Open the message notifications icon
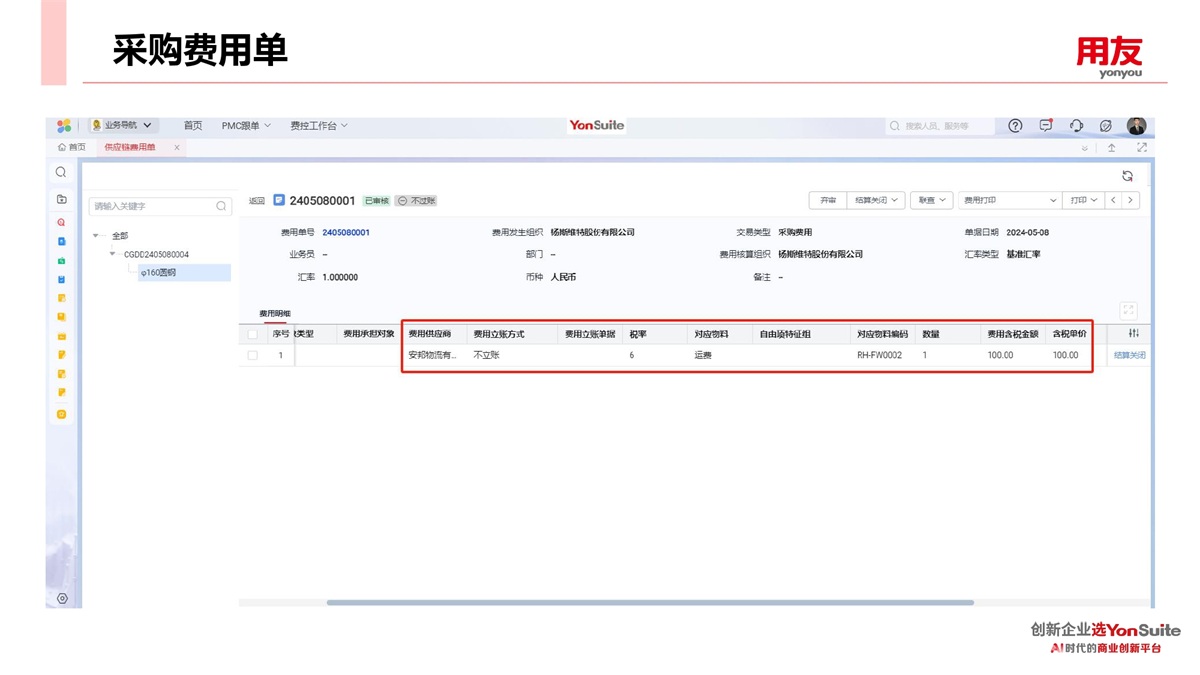Image resolution: width=1200 pixels, height=675 pixels. pos(1045,126)
